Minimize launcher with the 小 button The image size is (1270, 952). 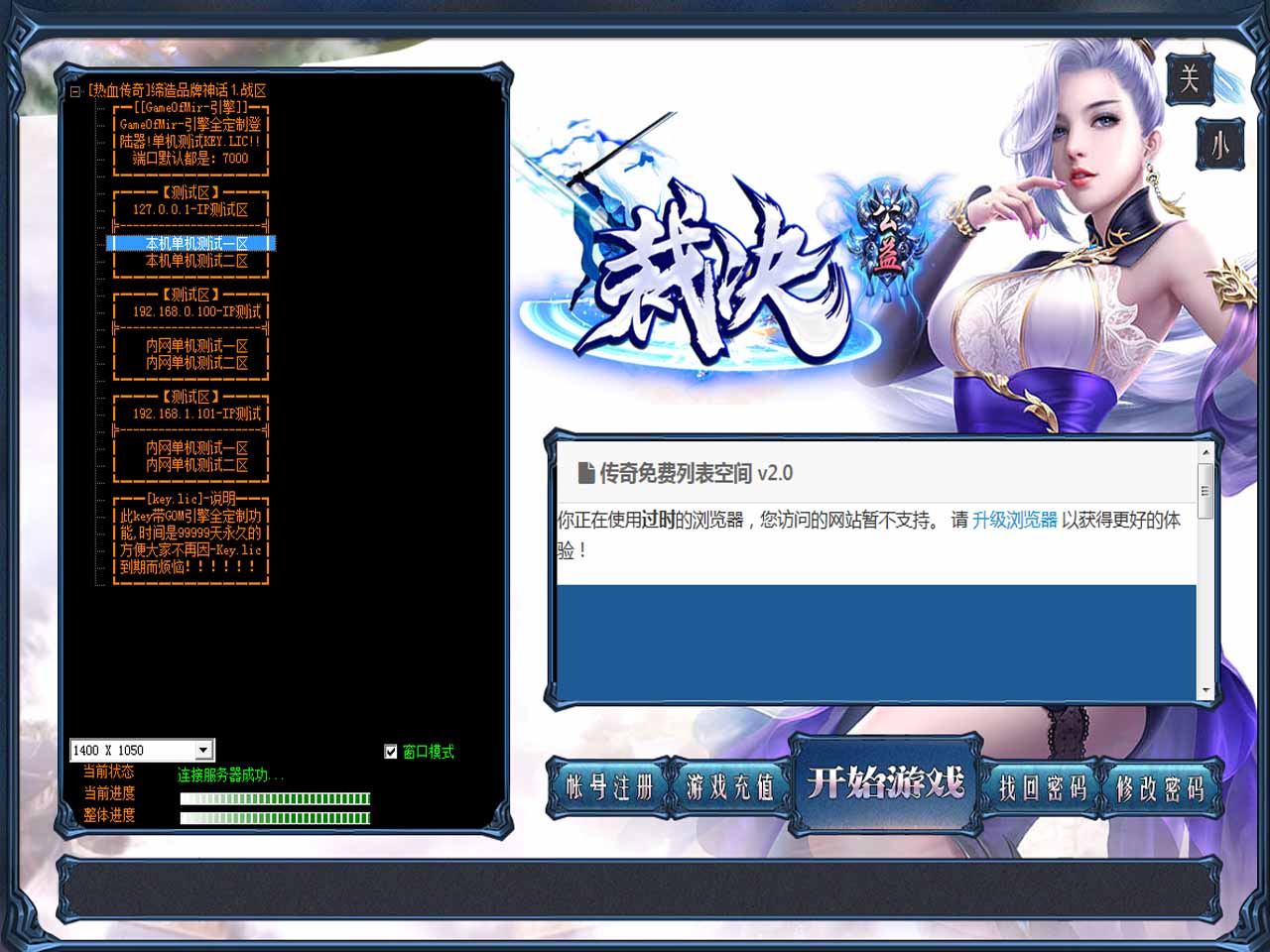(1219, 145)
